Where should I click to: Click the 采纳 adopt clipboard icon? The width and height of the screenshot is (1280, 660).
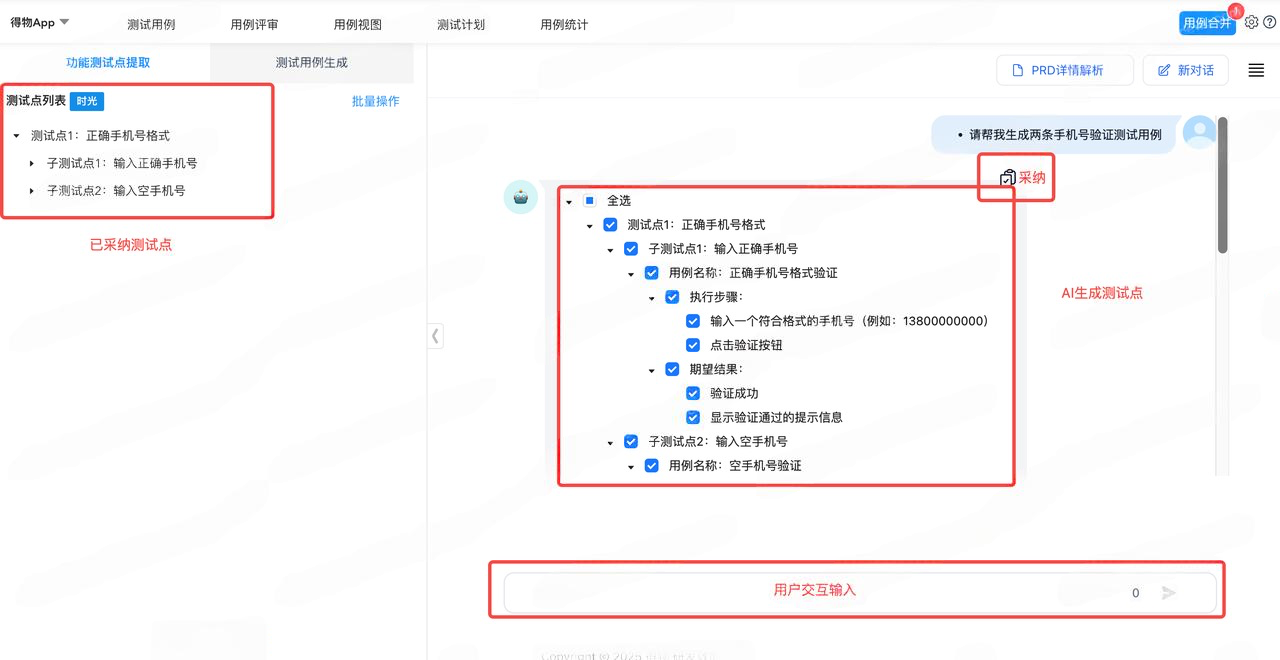tap(1008, 177)
